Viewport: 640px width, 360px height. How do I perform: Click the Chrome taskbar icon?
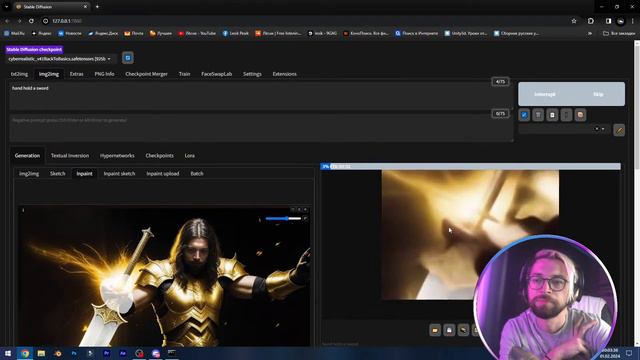[x=25, y=353]
